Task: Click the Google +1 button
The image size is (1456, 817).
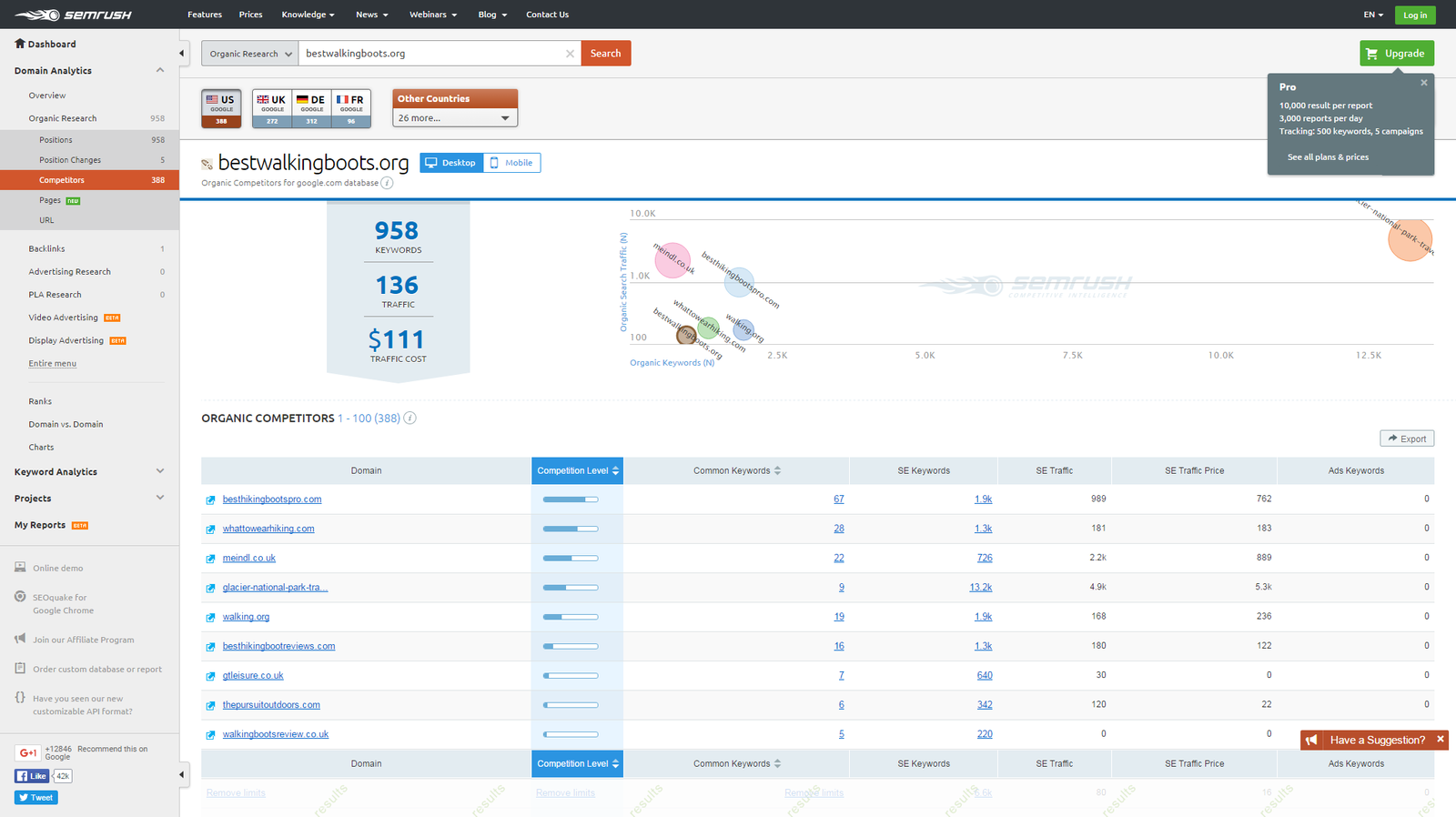Action: (x=27, y=752)
